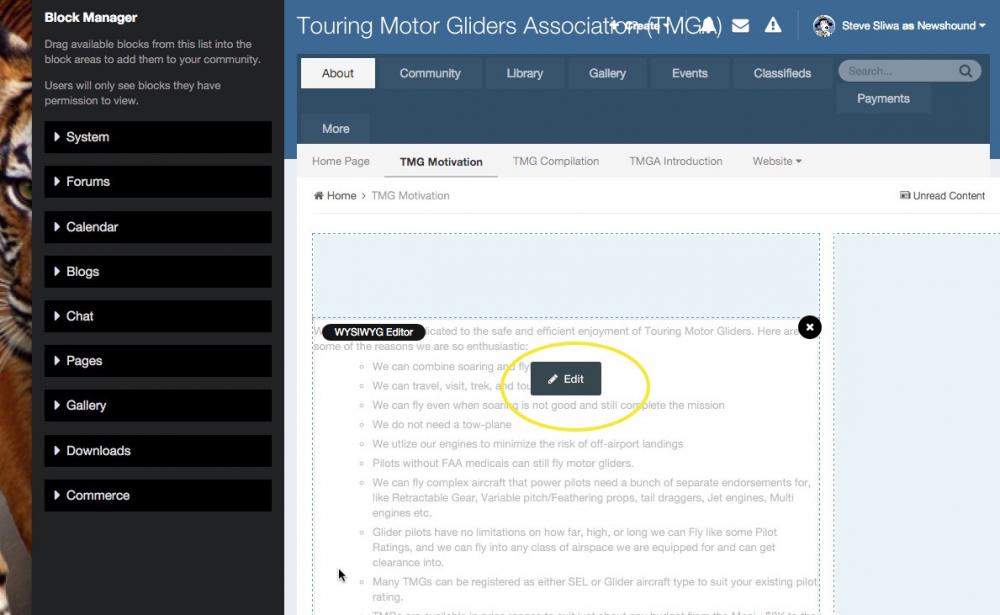Screen dimensions: 1000x615
Task: Switch to the Community tab
Action: point(430,73)
